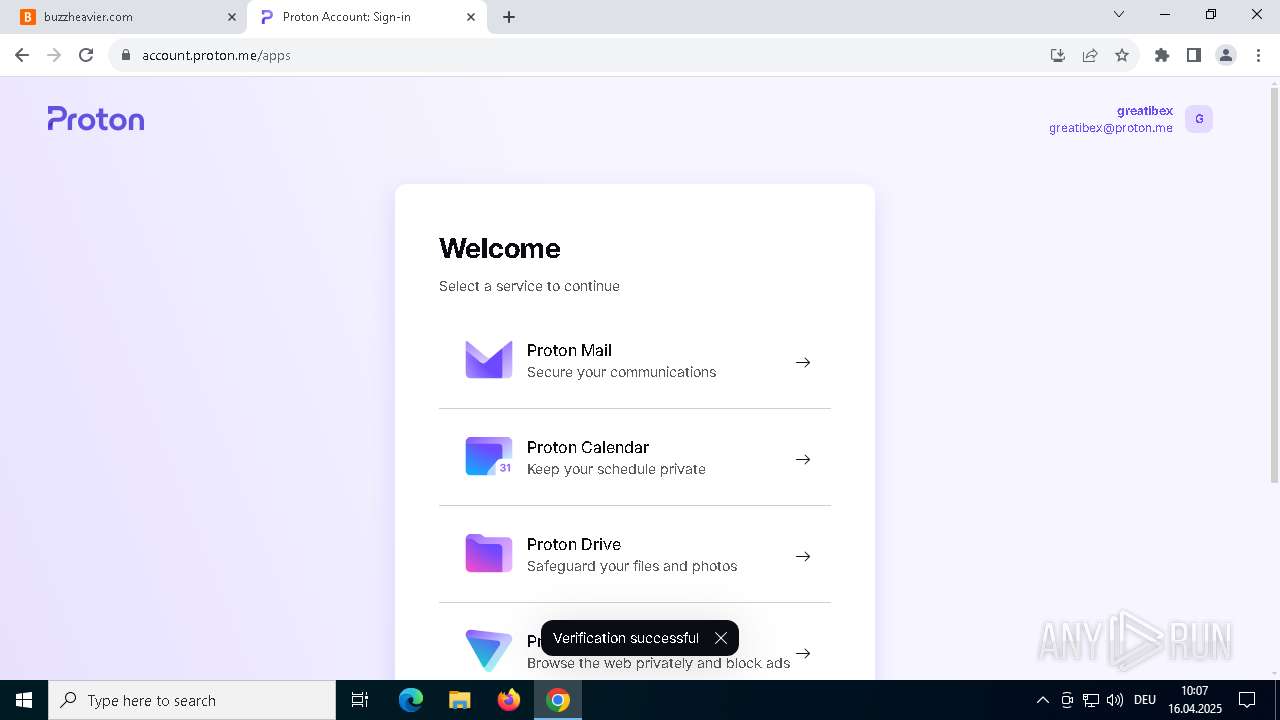Open Chrome profile icon
1280x720 pixels.
point(1226,55)
